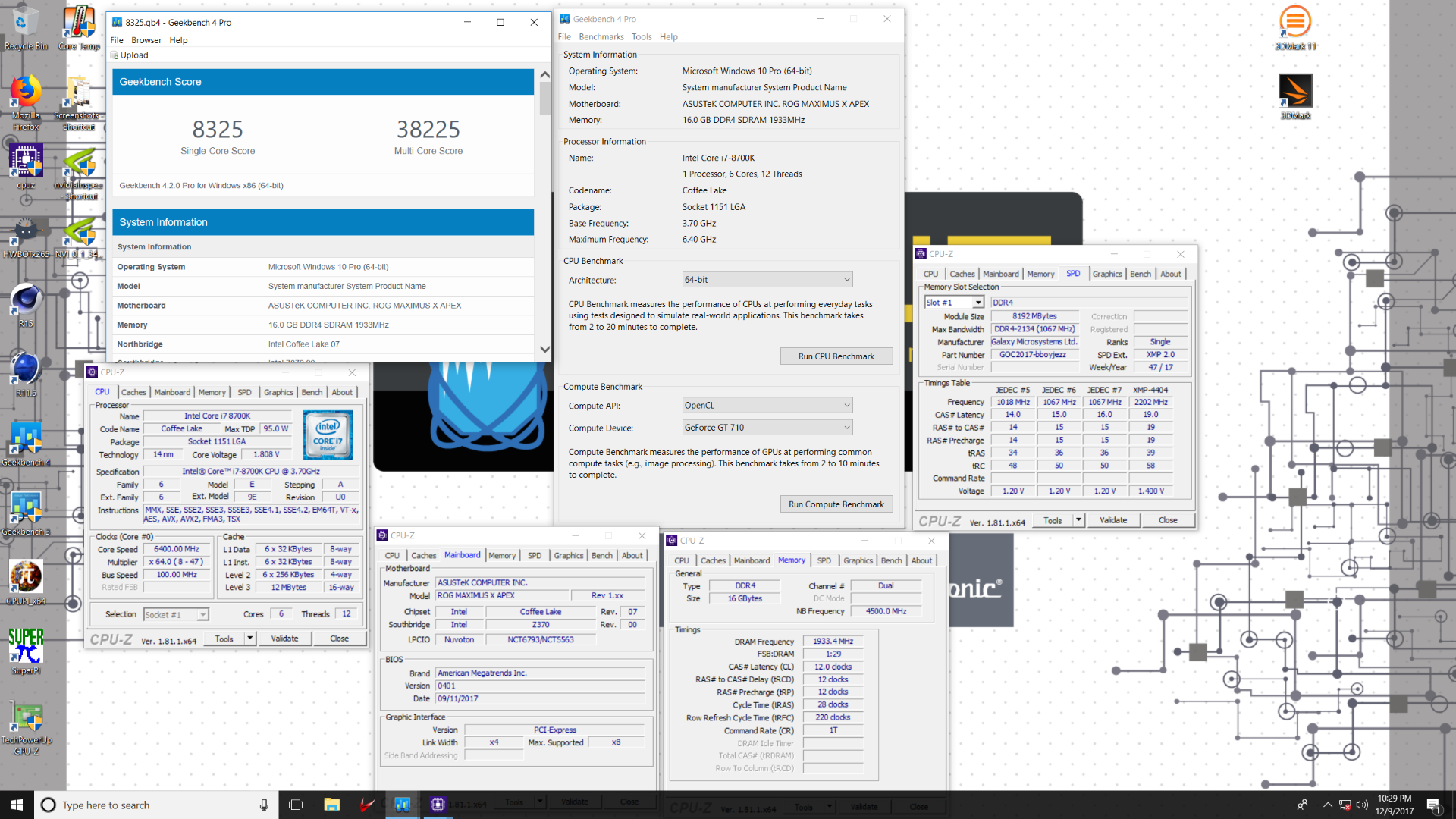Launch Mozilla Firefox from the desktop
The height and width of the screenshot is (819, 1456).
[25, 103]
